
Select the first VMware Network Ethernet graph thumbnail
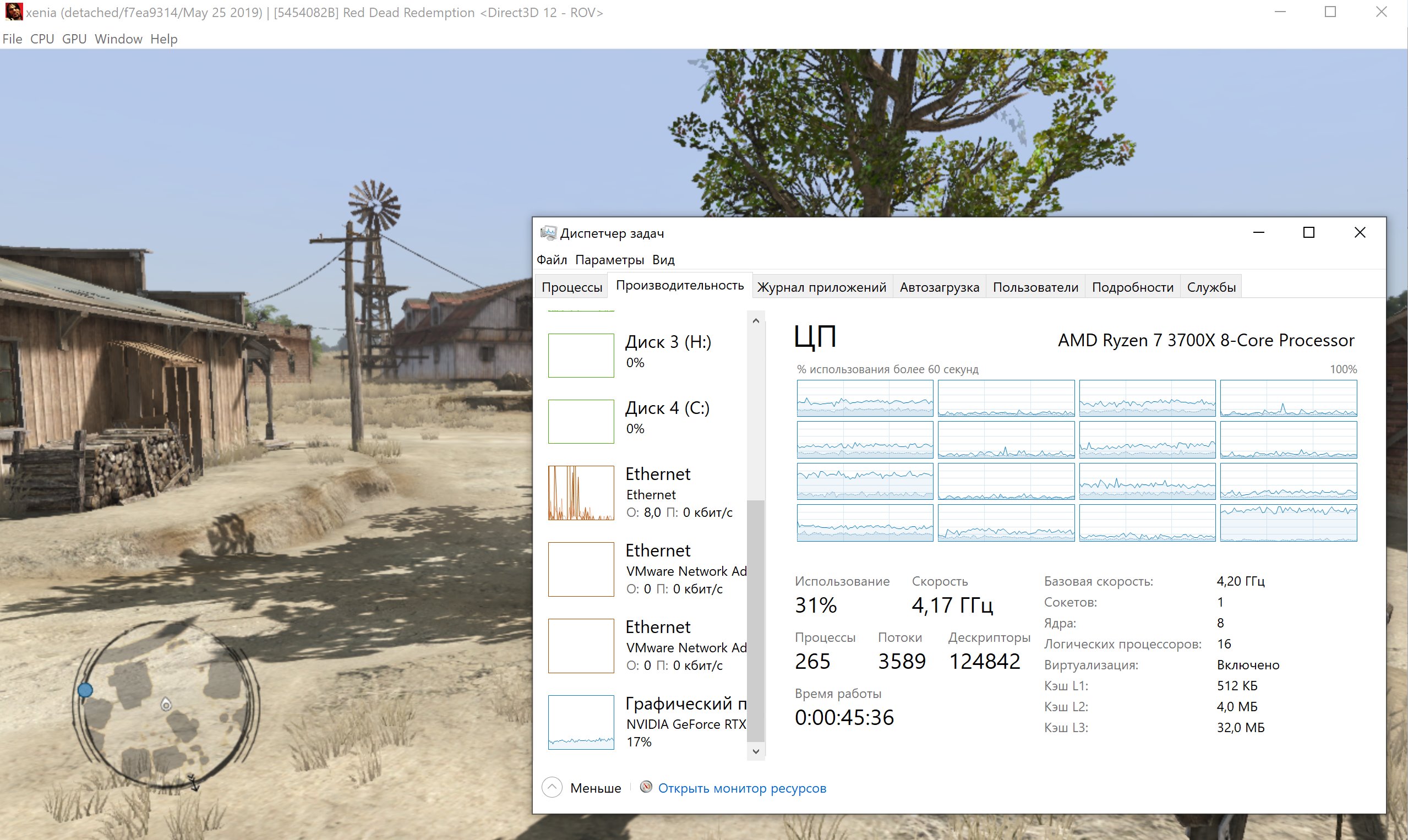tap(581, 569)
